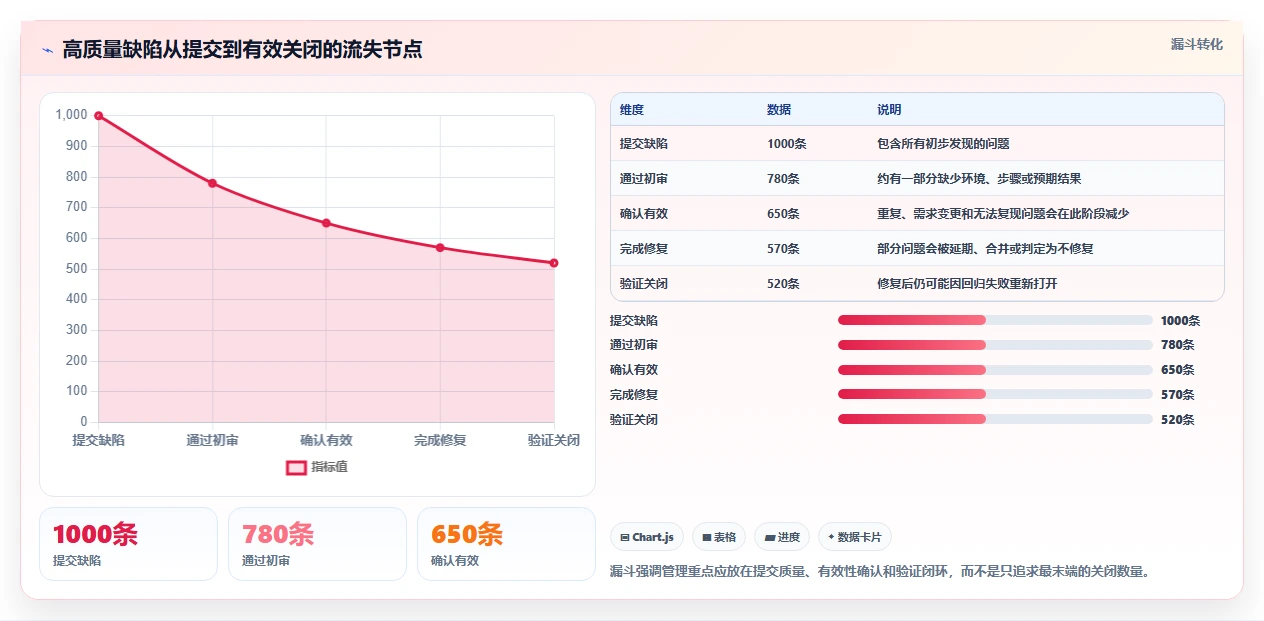Click 650条 at the progress bar end

1178,370
